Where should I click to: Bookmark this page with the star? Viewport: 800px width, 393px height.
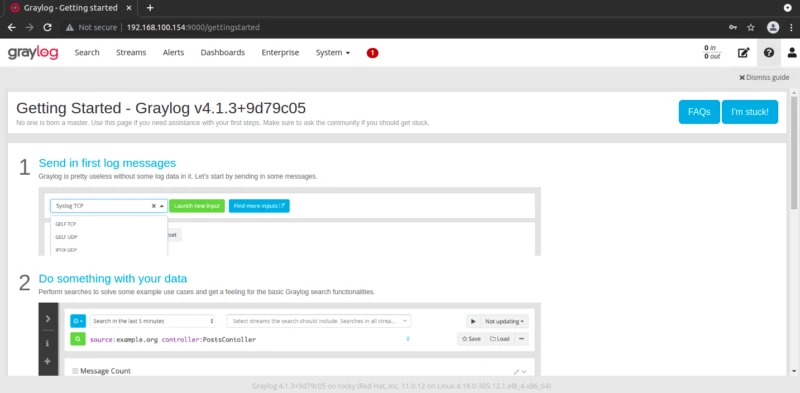[751, 28]
